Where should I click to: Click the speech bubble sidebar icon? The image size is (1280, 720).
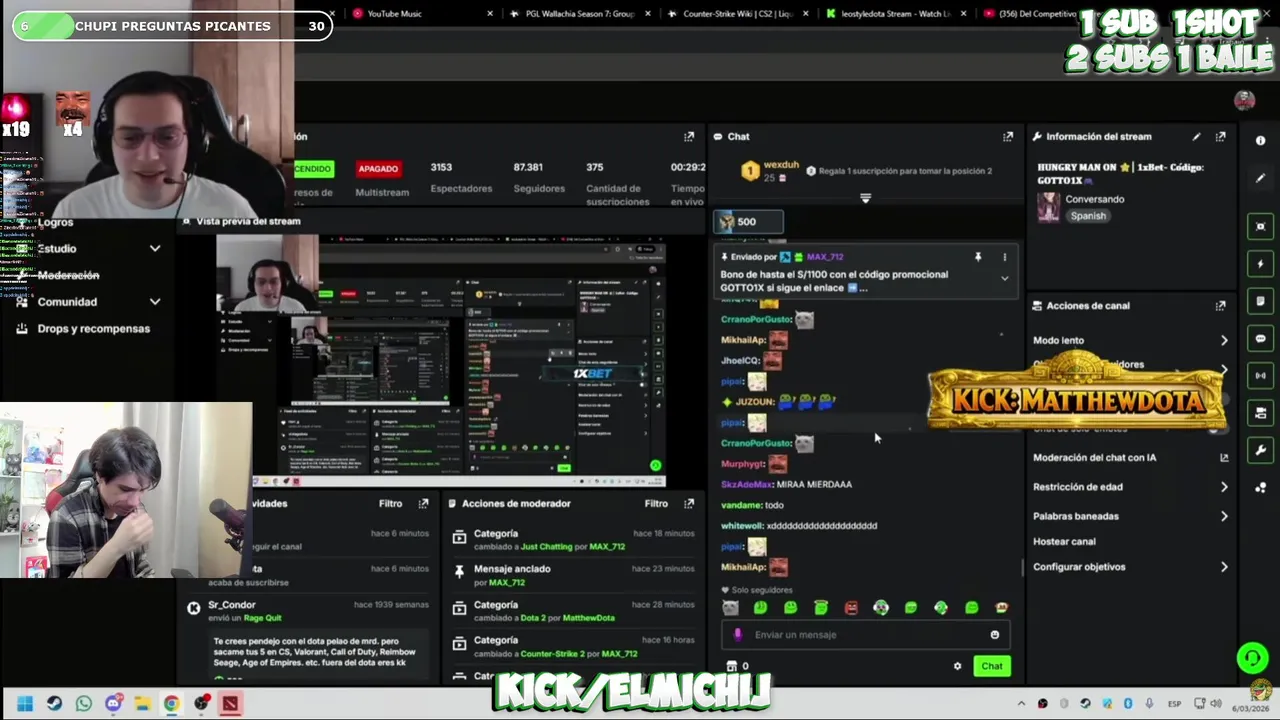click(x=1260, y=339)
